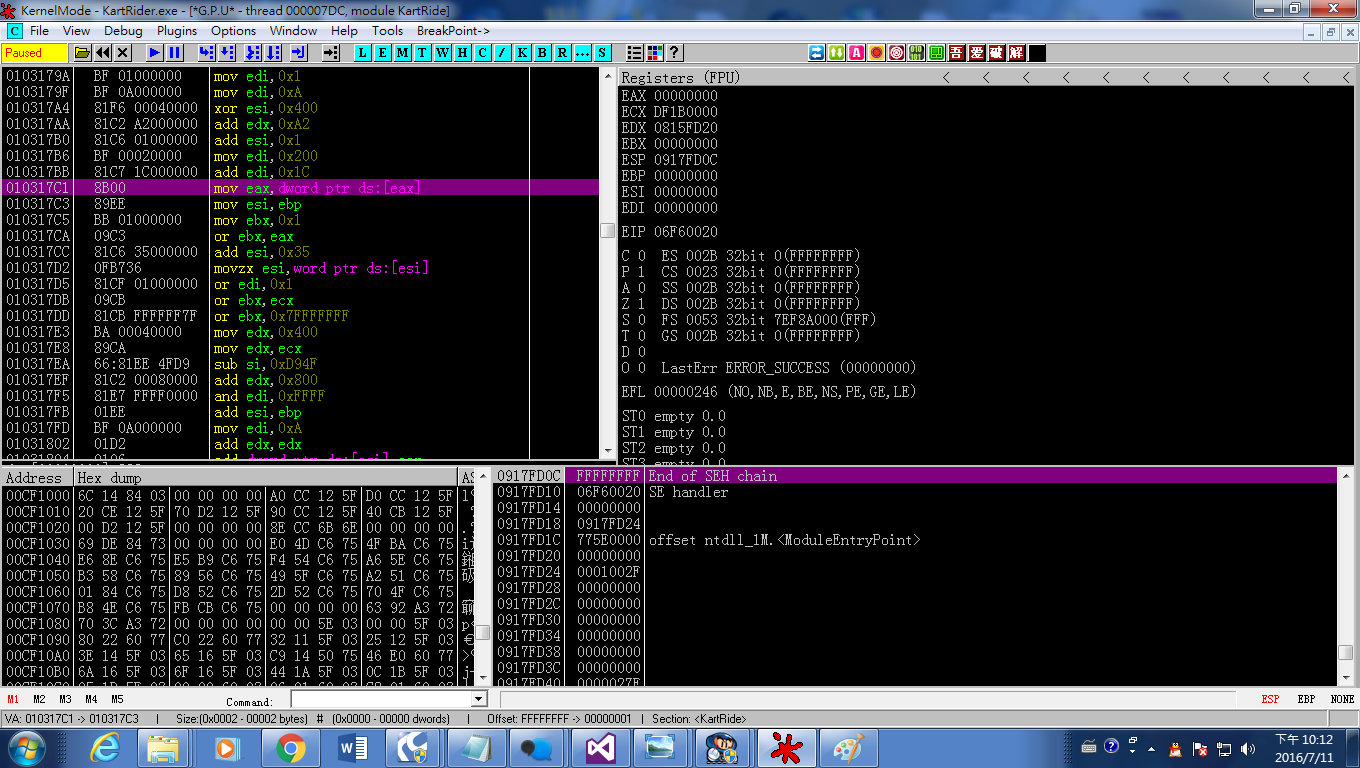The height and width of the screenshot is (768, 1360).
Task: Click the appearance colors grid icon
Action: tap(654, 53)
